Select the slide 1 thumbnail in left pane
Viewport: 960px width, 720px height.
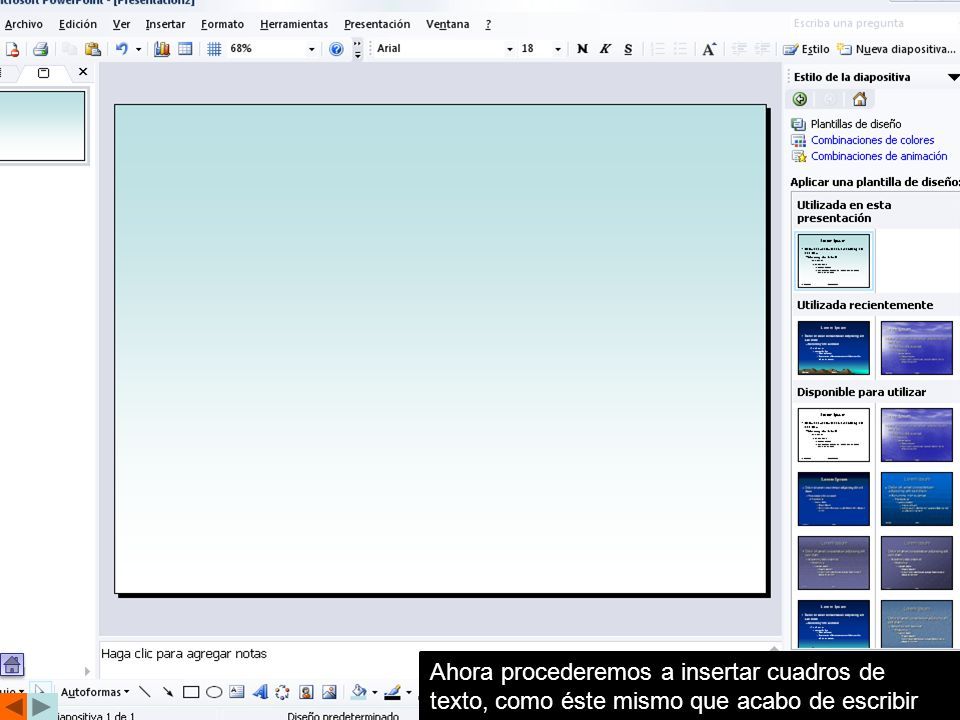(42, 126)
